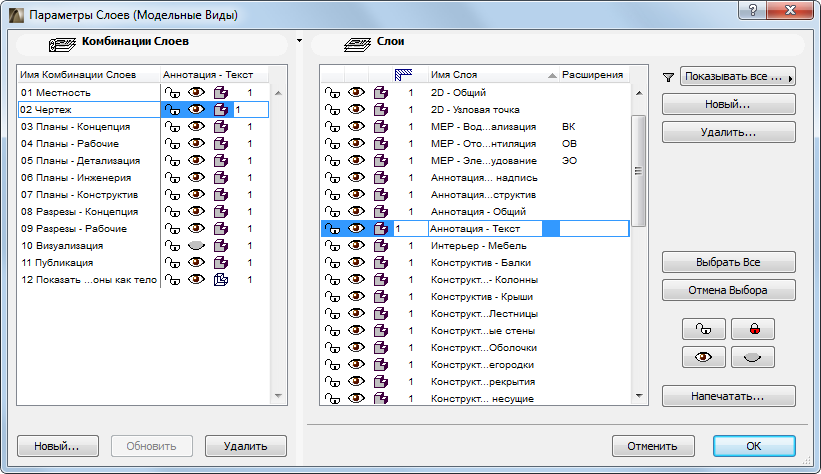Click Новый button under layer combinations
This screenshot has height=474, width=821.
58,446
